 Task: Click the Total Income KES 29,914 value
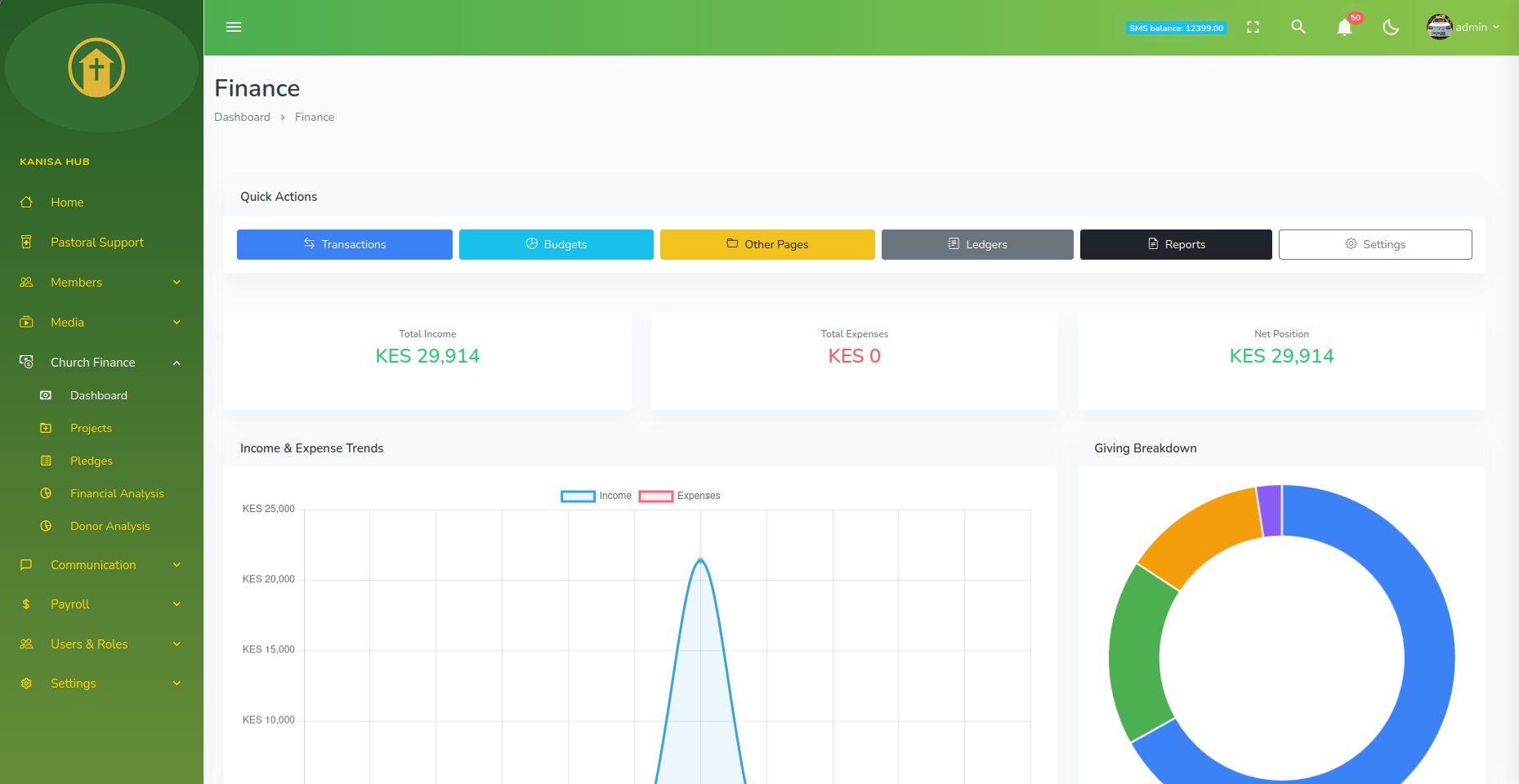tap(427, 356)
